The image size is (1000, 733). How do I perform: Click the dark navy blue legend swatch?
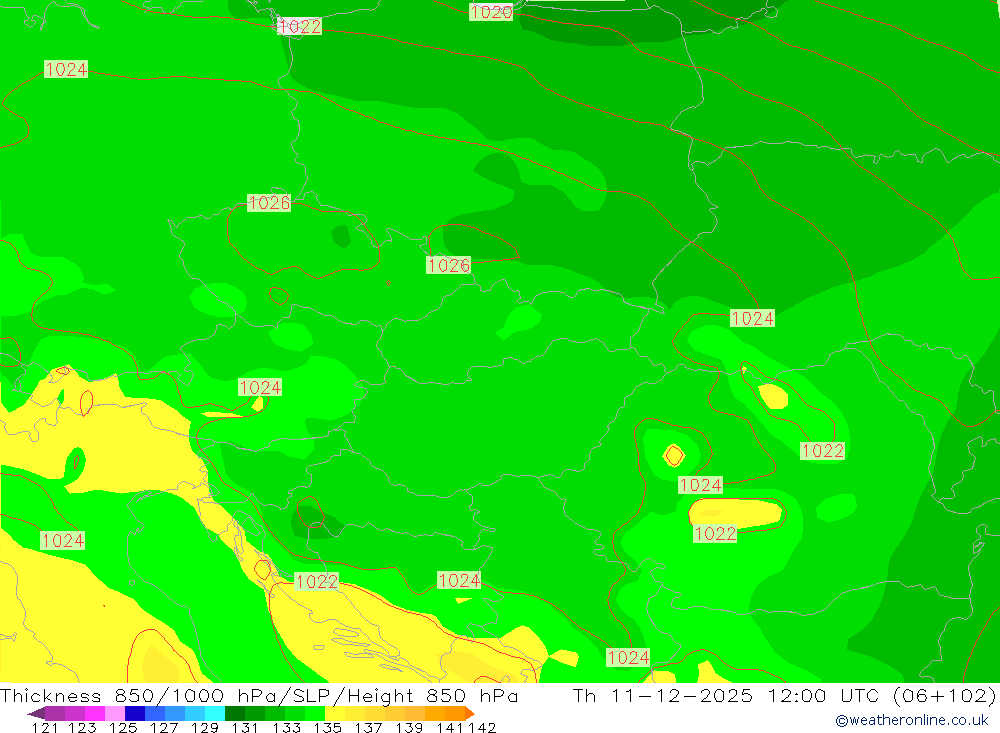point(135,713)
